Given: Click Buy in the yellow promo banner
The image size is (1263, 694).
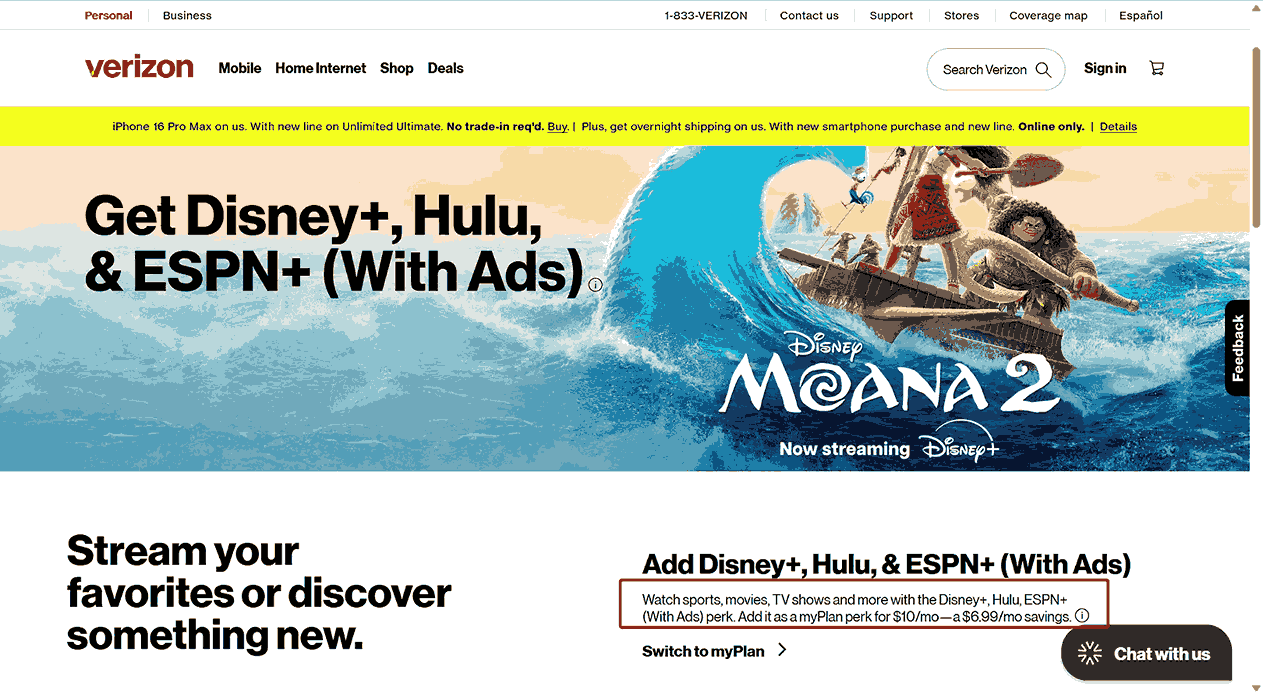Looking at the screenshot, I should 558,126.
